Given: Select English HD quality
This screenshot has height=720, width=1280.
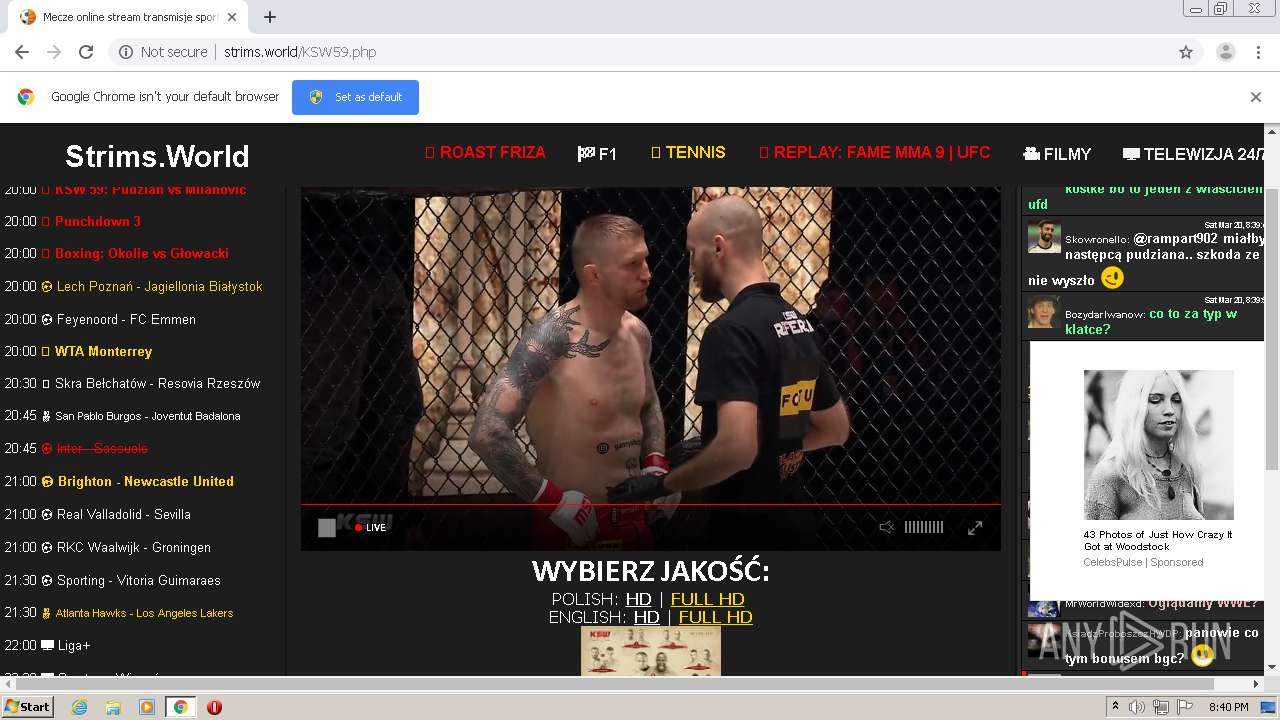Looking at the screenshot, I should [647, 617].
